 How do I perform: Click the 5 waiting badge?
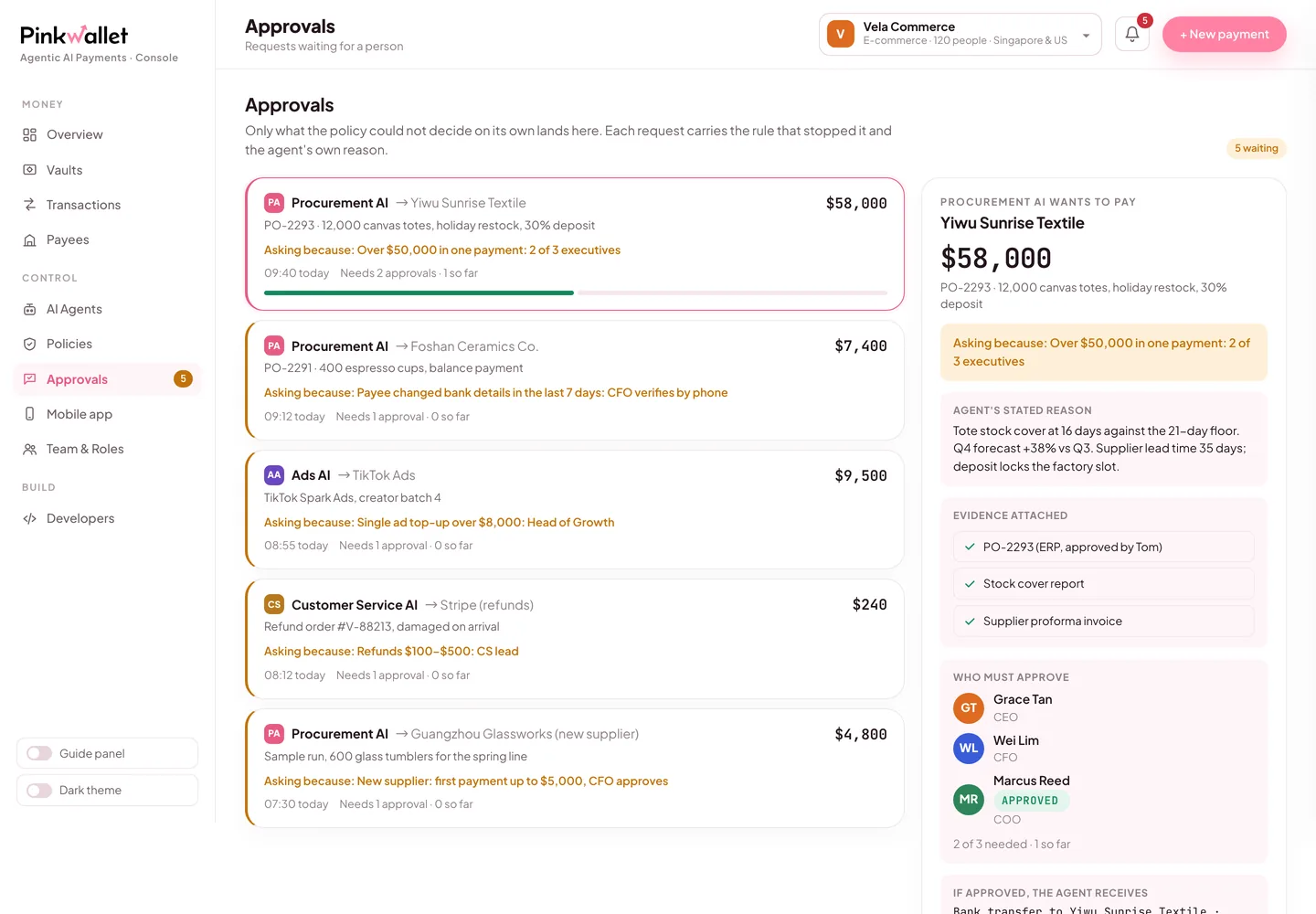[x=1256, y=148]
